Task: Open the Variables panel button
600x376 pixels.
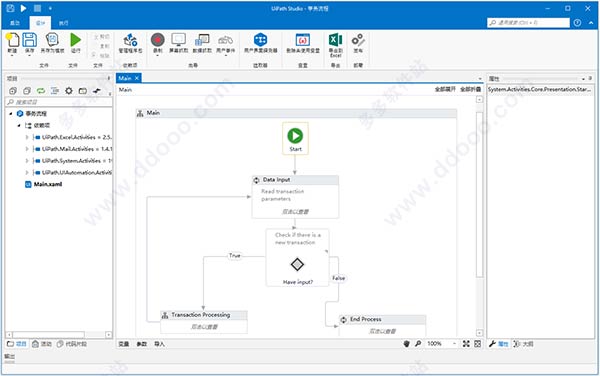Action: (124, 344)
